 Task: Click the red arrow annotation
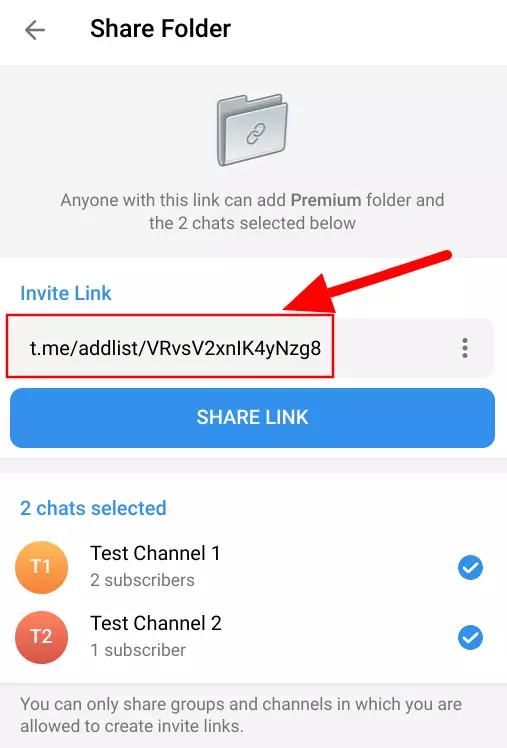(367, 281)
